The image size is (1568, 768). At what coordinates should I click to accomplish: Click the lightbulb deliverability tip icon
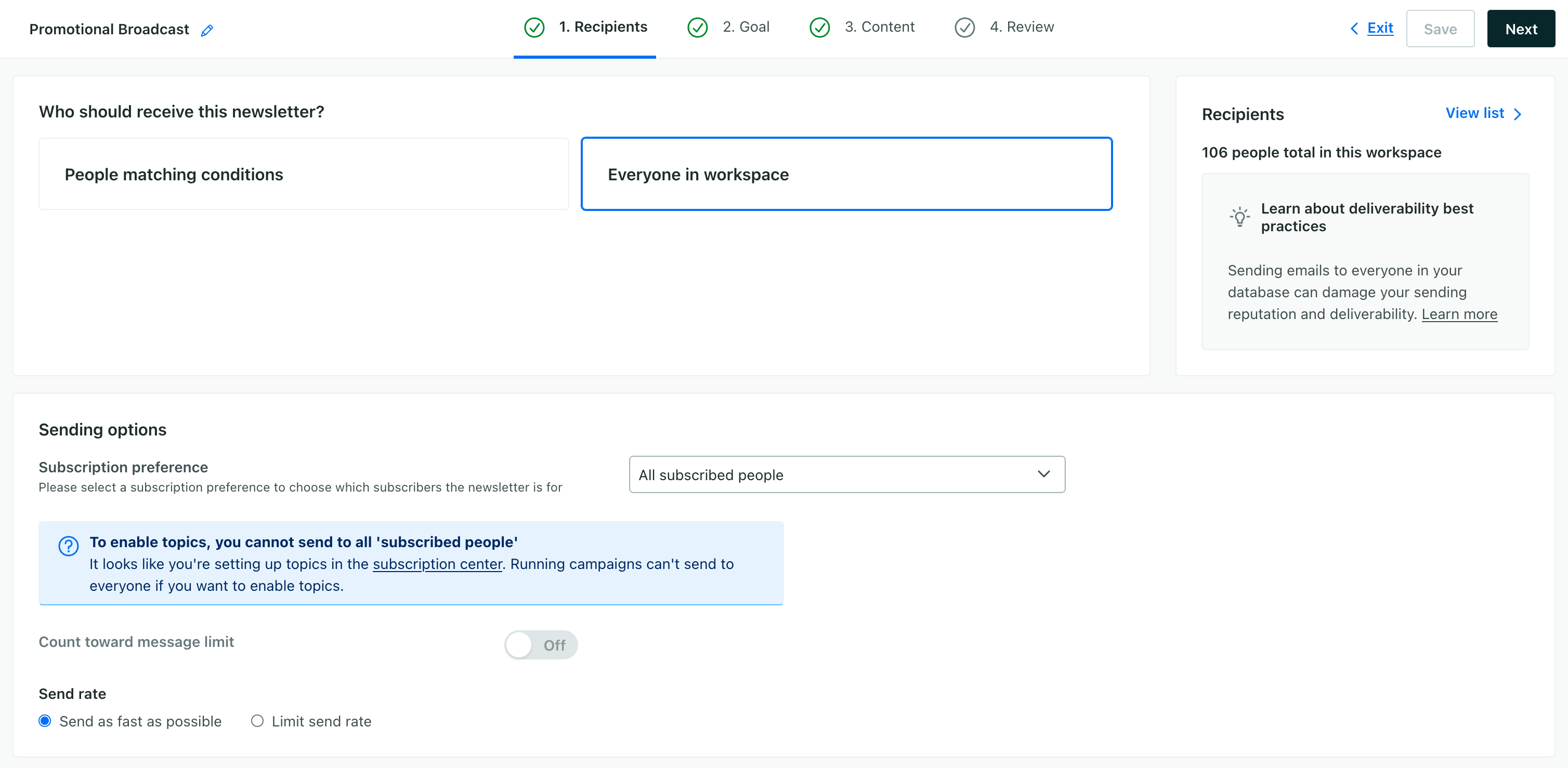click(x=1239, y=217)
